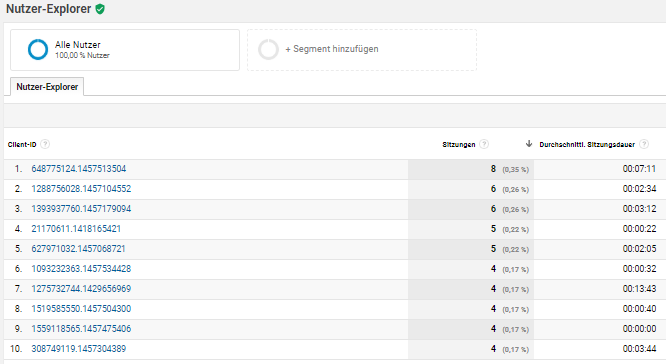Click session duration 00:02:34
The width and height of the screenshot is (666, 364).
pyautogui.click(x=639, y=189)
